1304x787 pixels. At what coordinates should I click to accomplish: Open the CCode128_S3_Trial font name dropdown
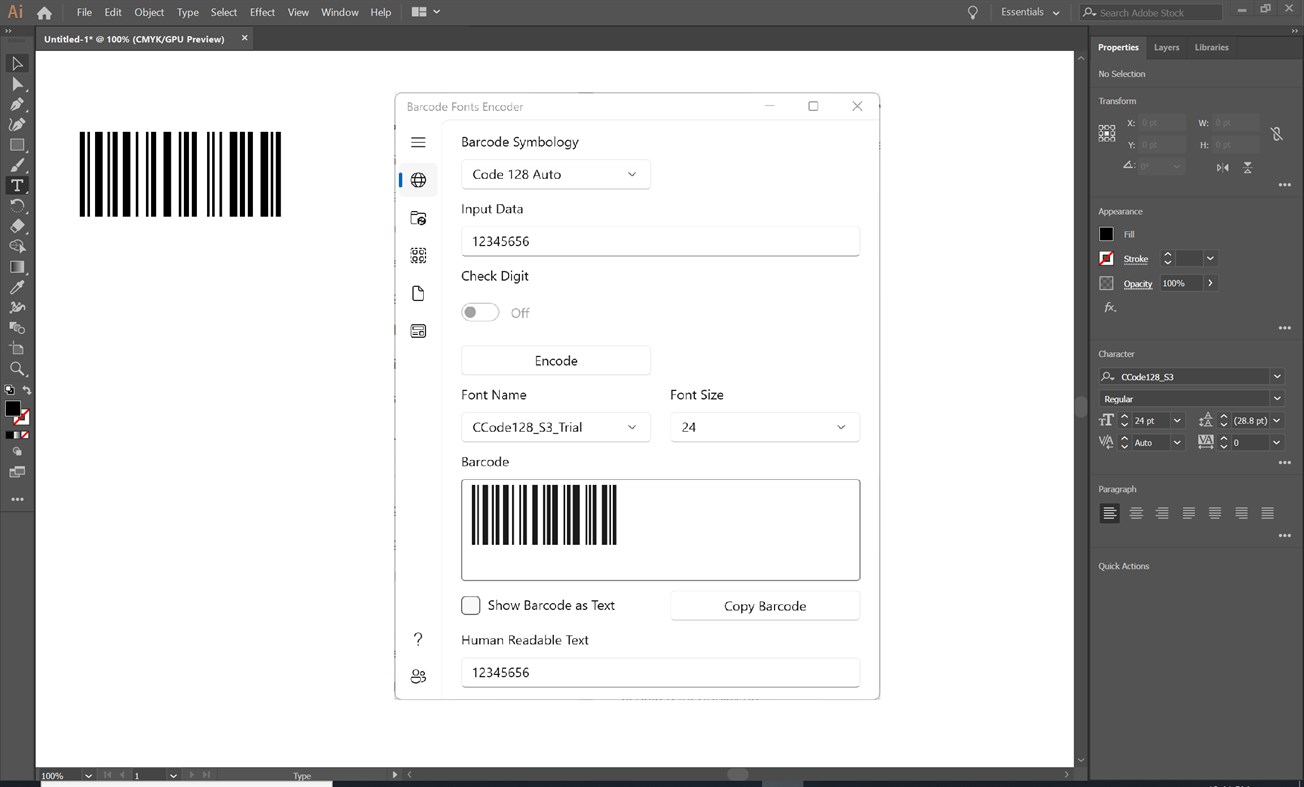pyautogui.click(x=555, y=427)
